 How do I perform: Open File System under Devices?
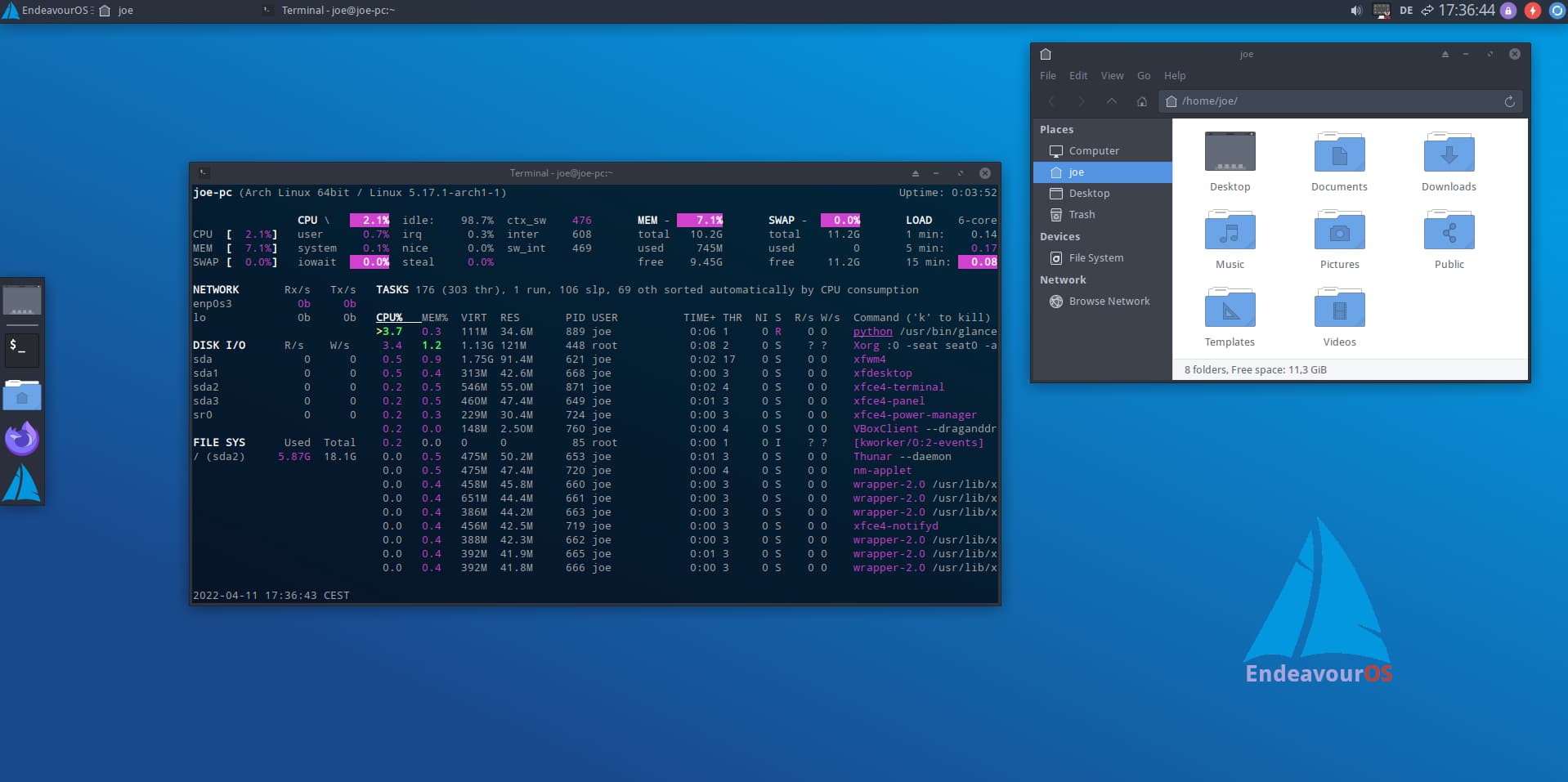[x=1102, y=258]
